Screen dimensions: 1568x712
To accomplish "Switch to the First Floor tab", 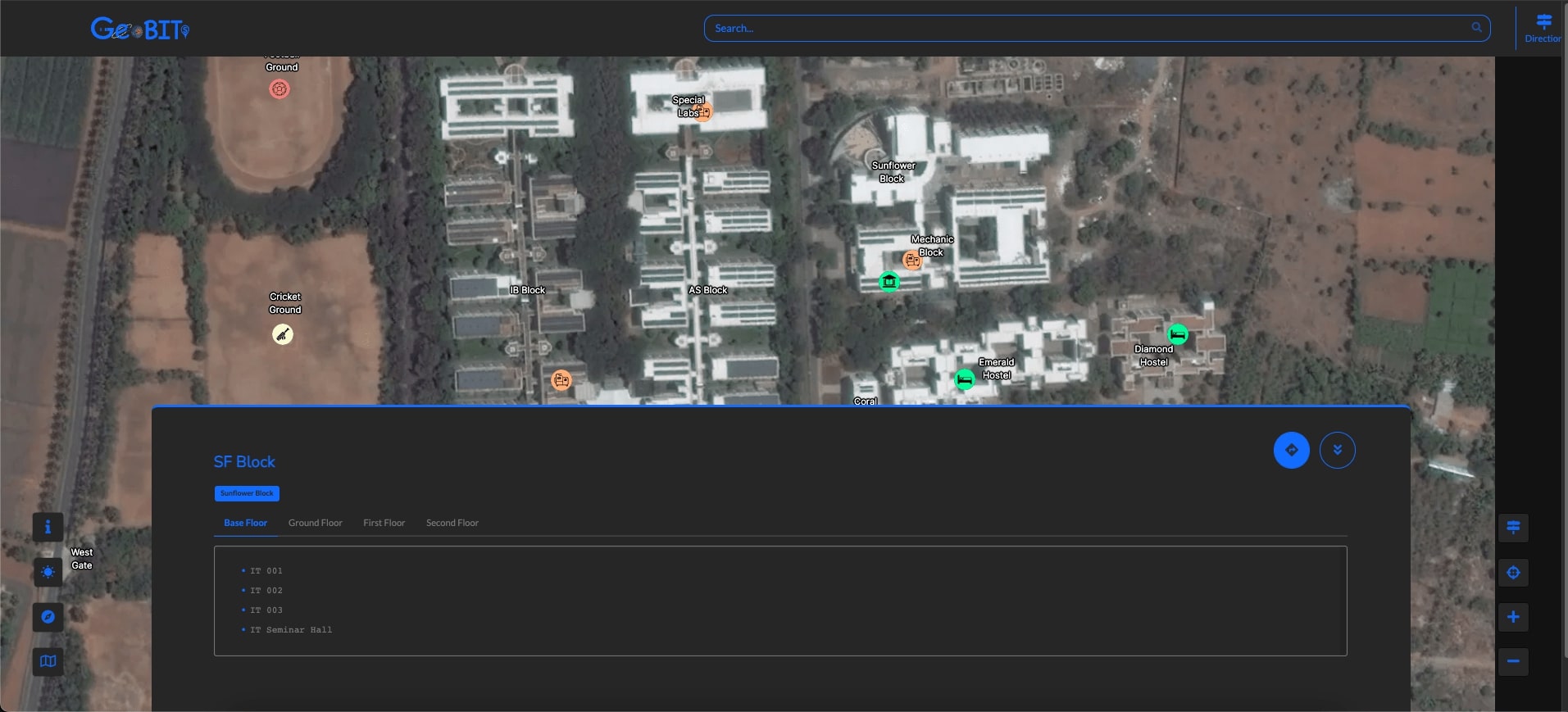I will point(384,523).
